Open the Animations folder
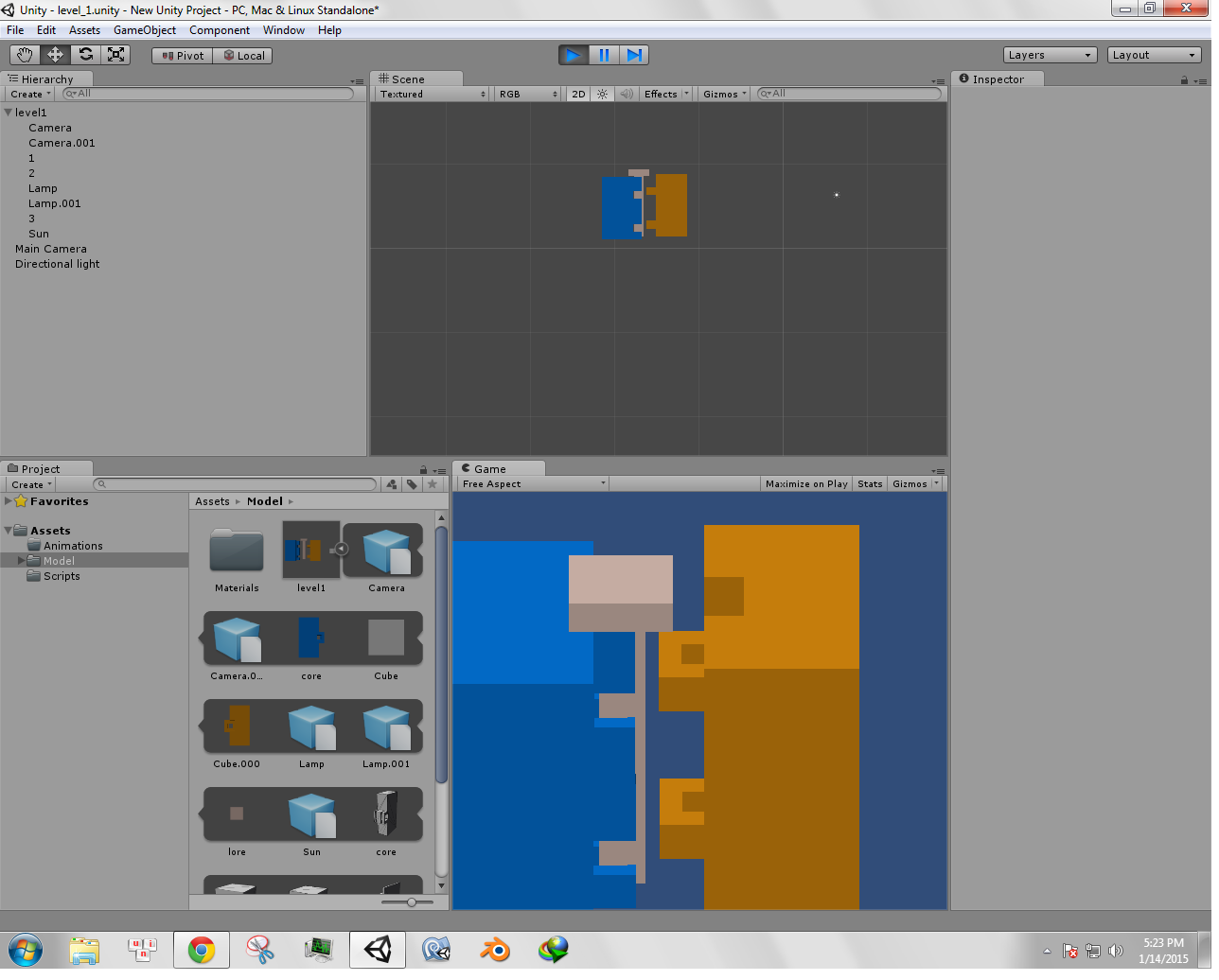The image size is (1219, 980). (x=73, y=546)
